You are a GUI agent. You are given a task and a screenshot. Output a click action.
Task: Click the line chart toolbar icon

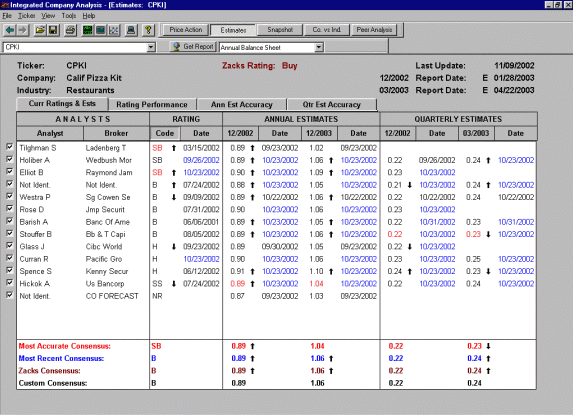click(114, 30)
